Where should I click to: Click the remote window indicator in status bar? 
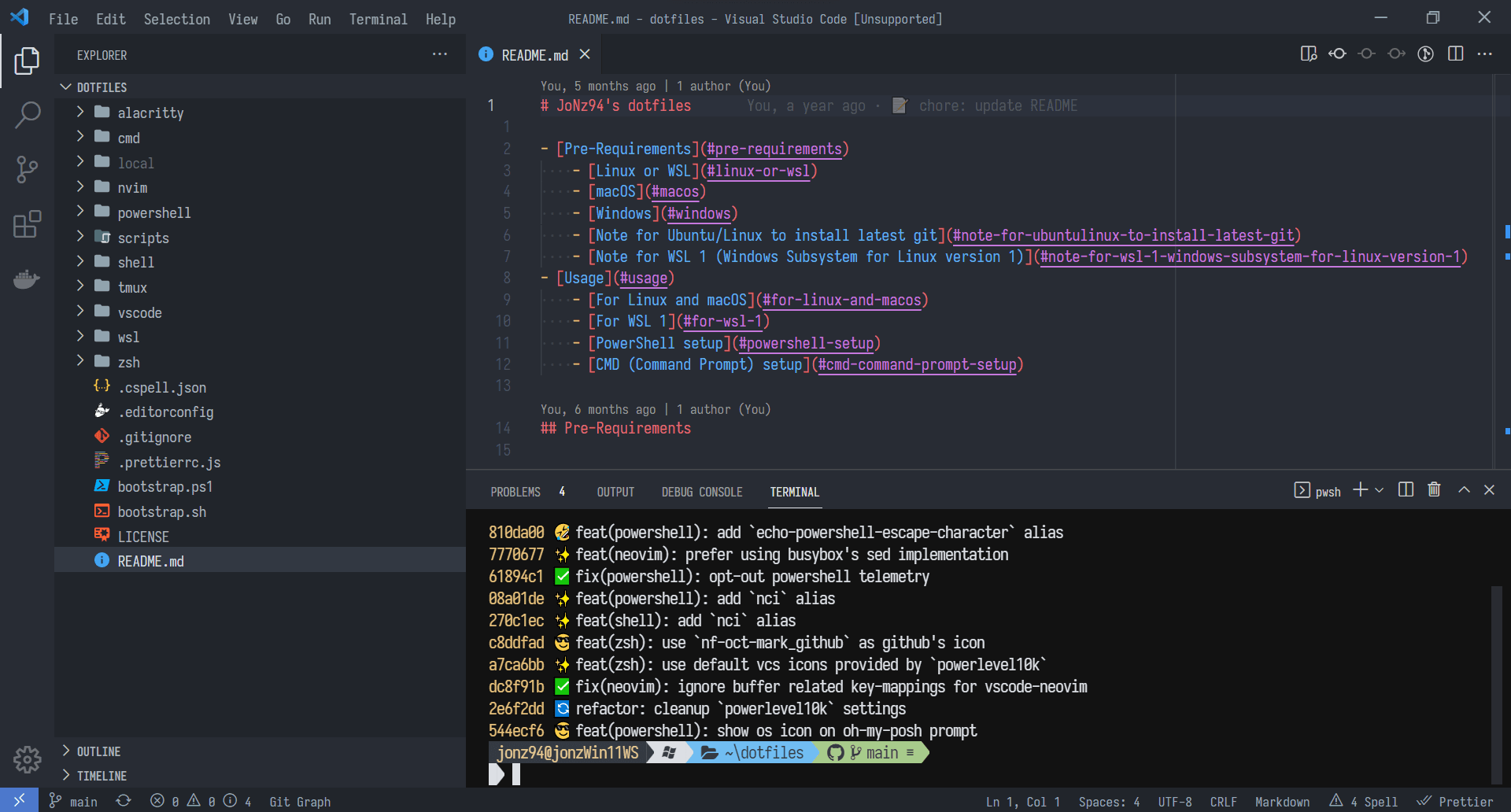coord(19,800)
